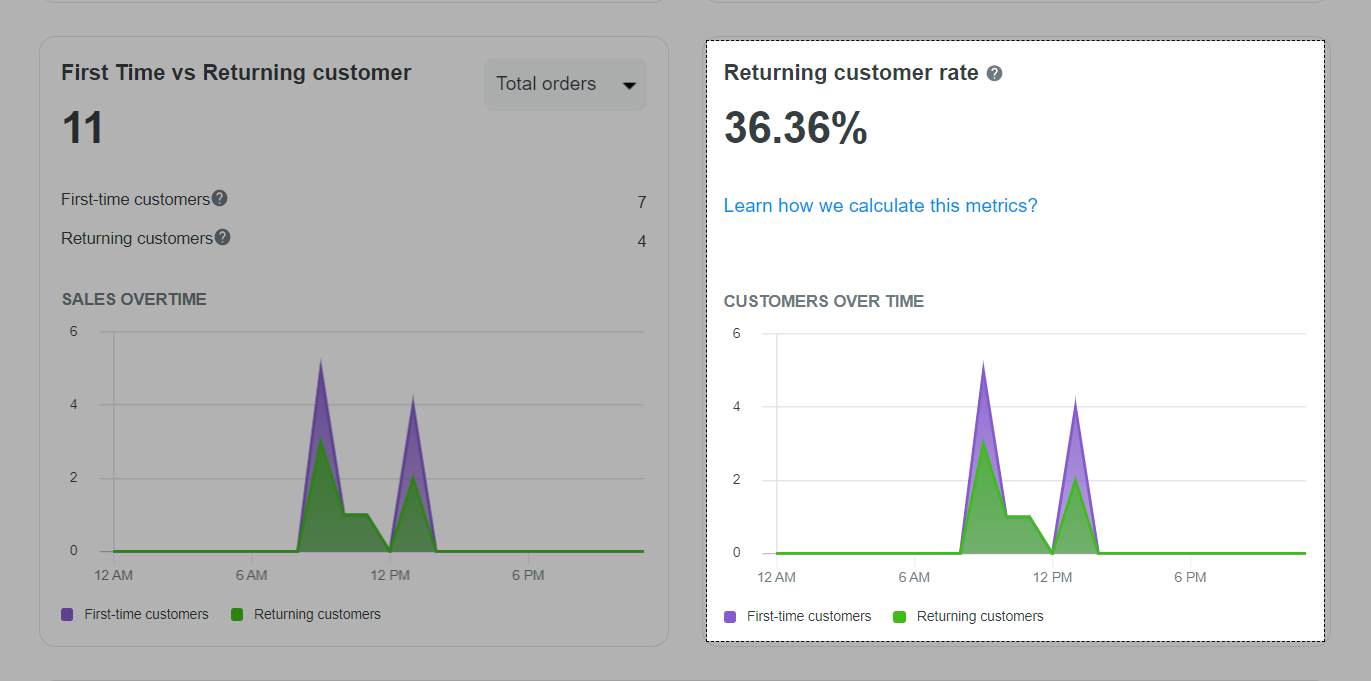Click the CUSTOMERS OVER TIME chart heading
Viewport: 1371px width, 681px height.
pos(823,301)
